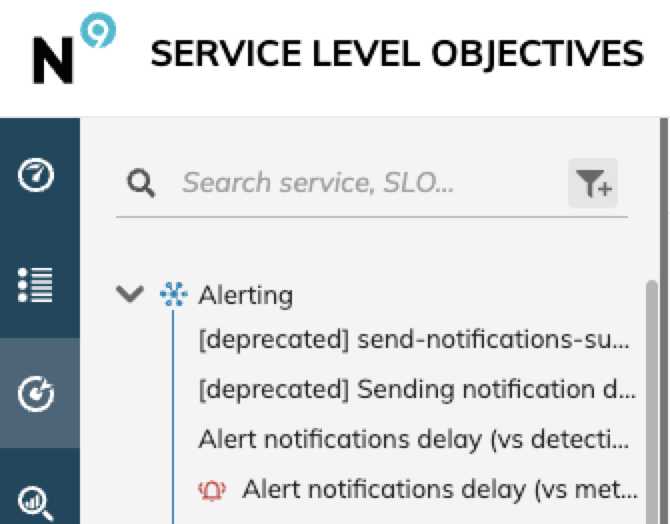This screenshot has height=524, width=670.
Task: Click the outer page scrollbar at right edge
Action: 664,321
